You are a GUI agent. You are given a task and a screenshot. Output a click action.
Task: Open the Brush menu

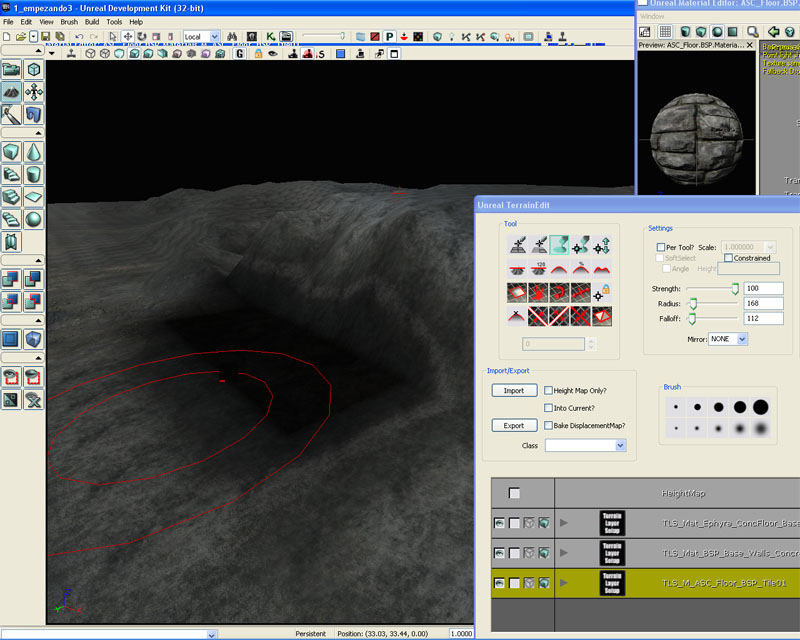(69, 22)
